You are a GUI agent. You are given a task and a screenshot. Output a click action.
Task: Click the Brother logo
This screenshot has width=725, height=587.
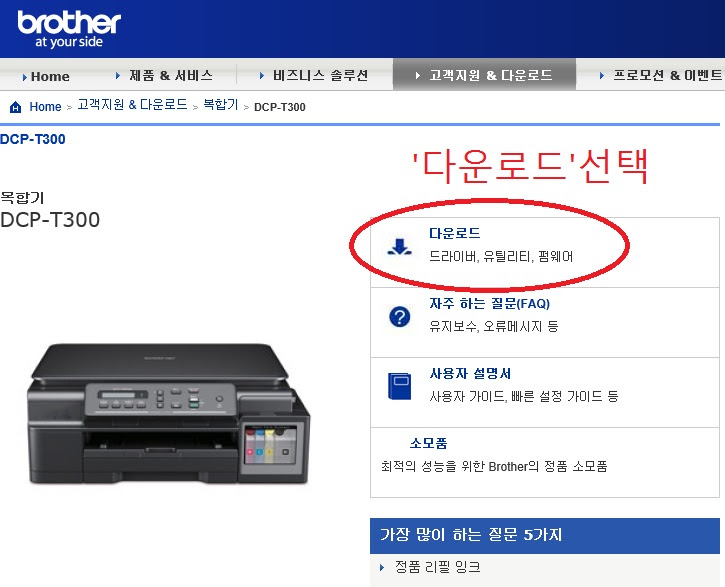pos(69,29)
